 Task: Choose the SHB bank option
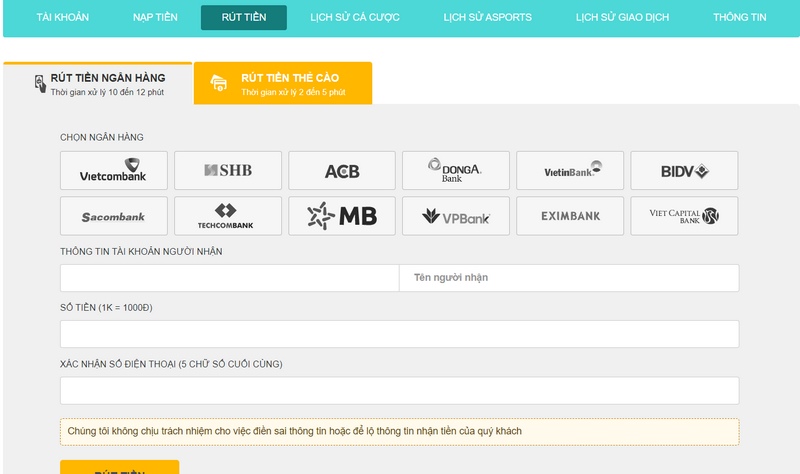pos(227,171)
